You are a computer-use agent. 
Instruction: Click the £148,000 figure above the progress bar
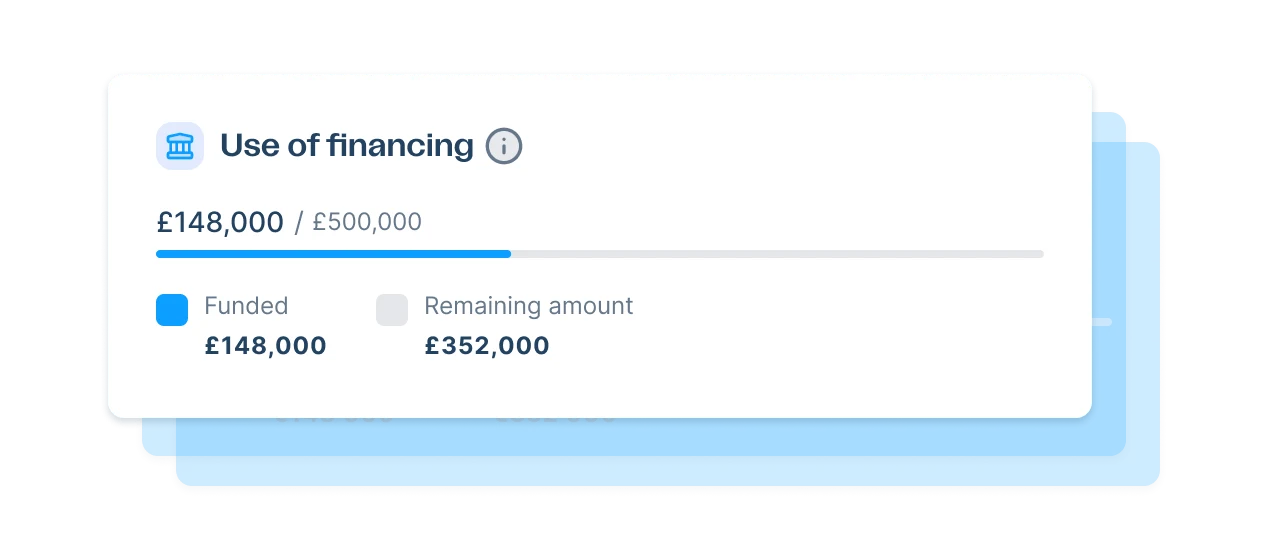220,222
